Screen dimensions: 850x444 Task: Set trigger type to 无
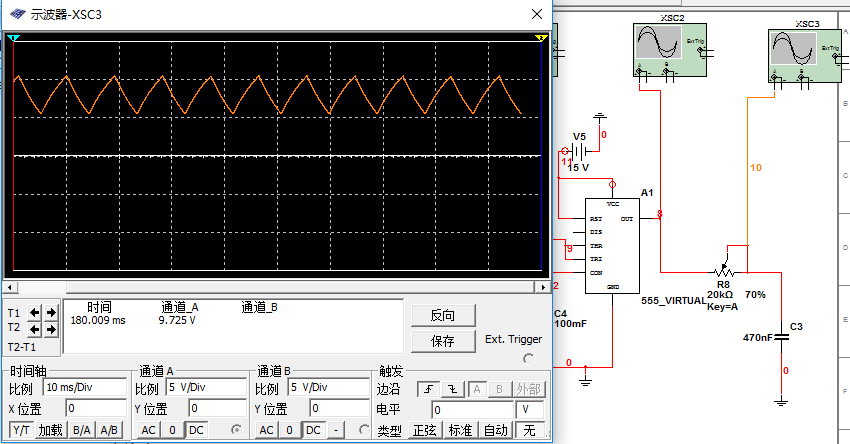pos(529,430)
